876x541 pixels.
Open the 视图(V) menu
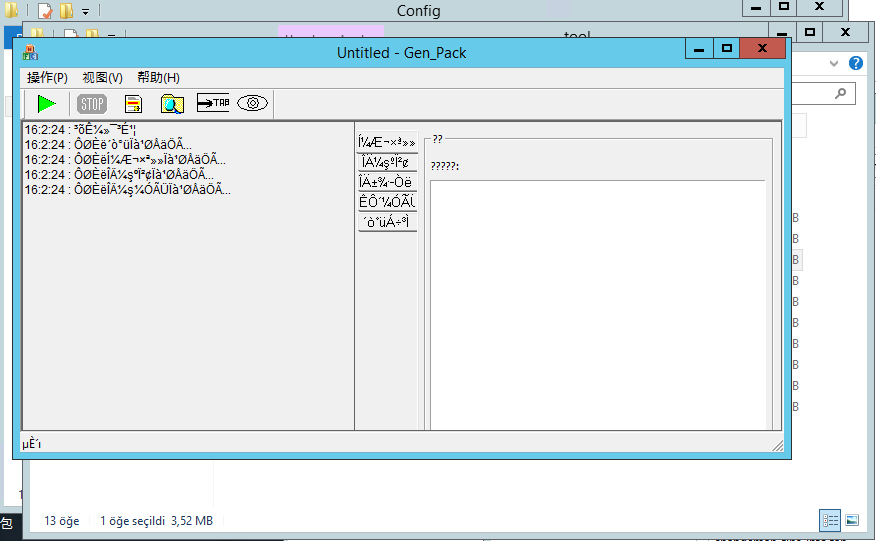(102, 78)
